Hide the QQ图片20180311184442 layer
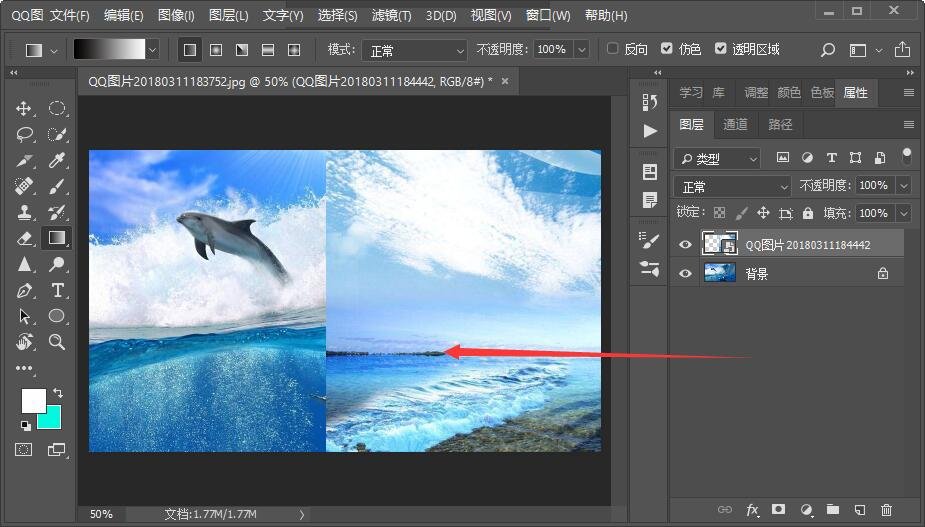925x527 pixels. click(685, 244)
